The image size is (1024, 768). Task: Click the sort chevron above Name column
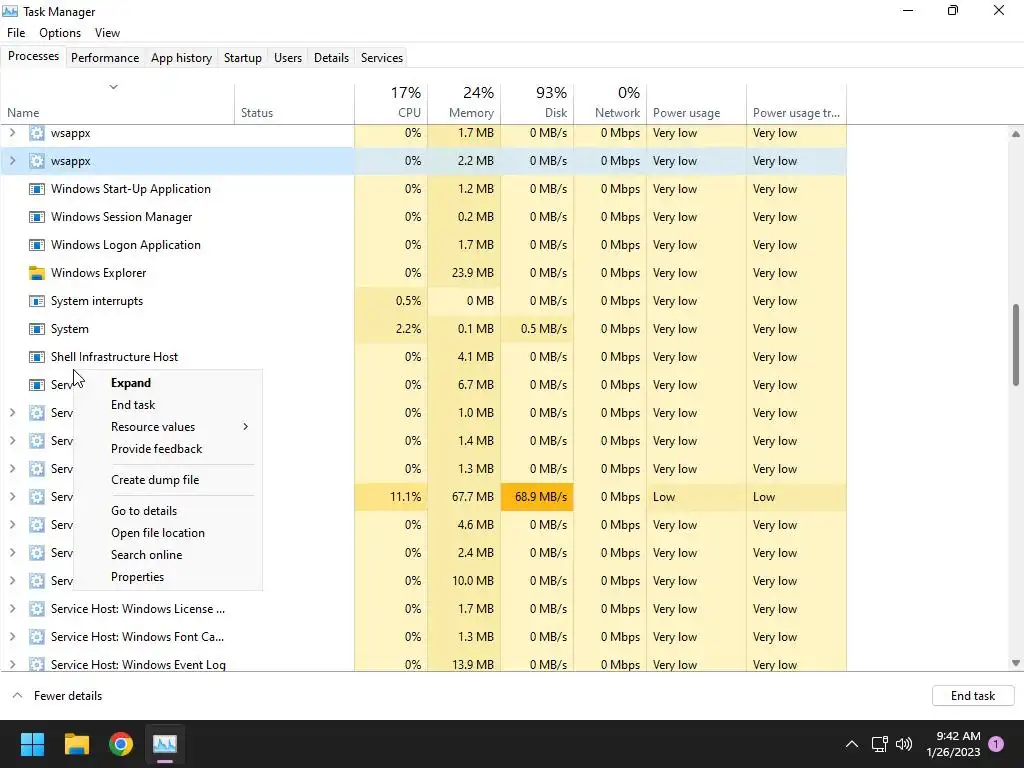113,87
